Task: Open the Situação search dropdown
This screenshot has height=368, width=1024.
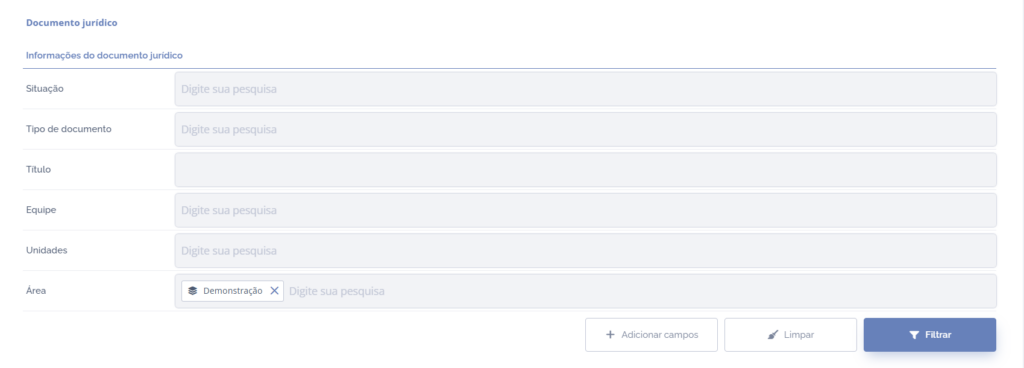Action: tap(585, 89)
